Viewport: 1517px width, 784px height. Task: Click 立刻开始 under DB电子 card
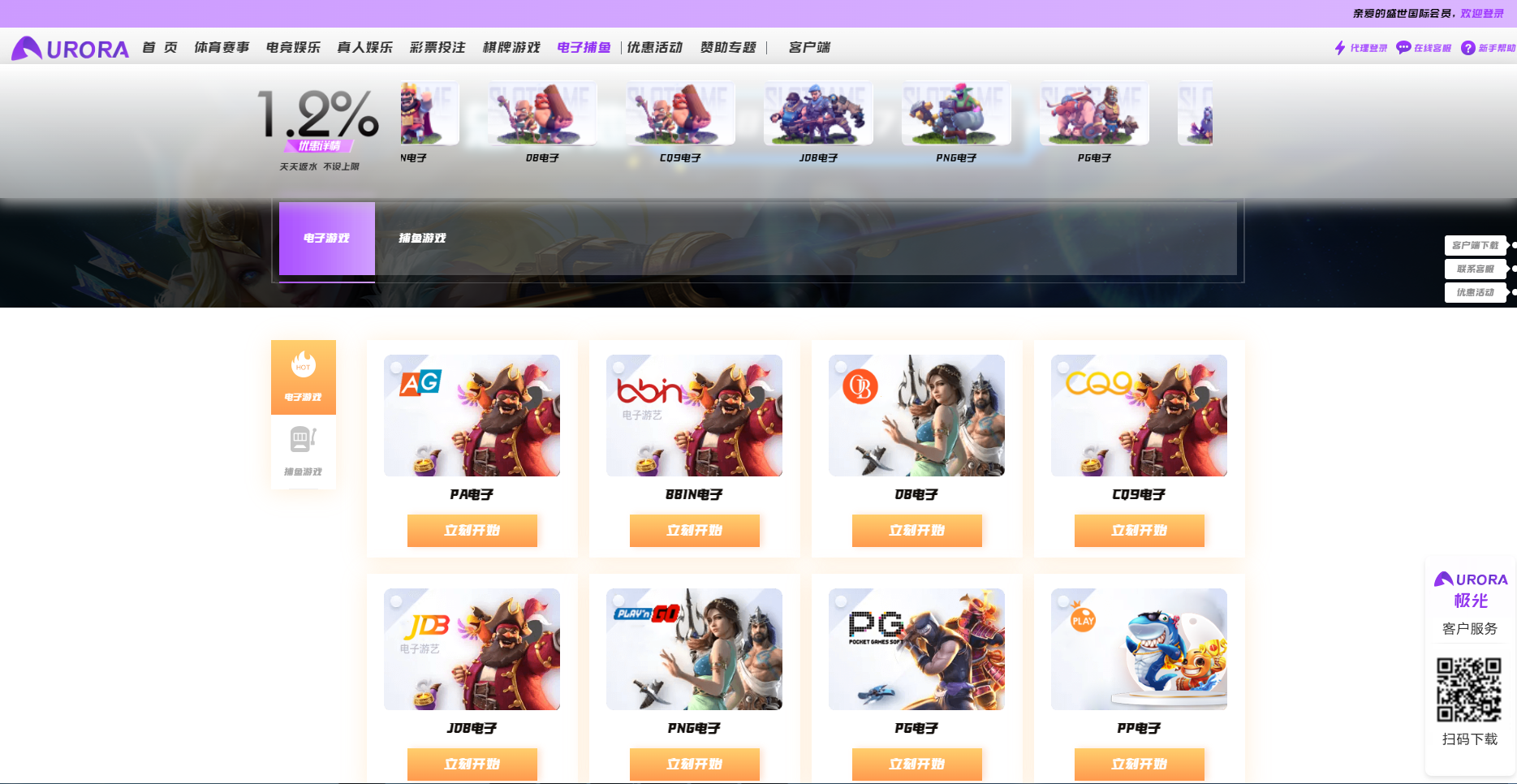pos(917,531)
